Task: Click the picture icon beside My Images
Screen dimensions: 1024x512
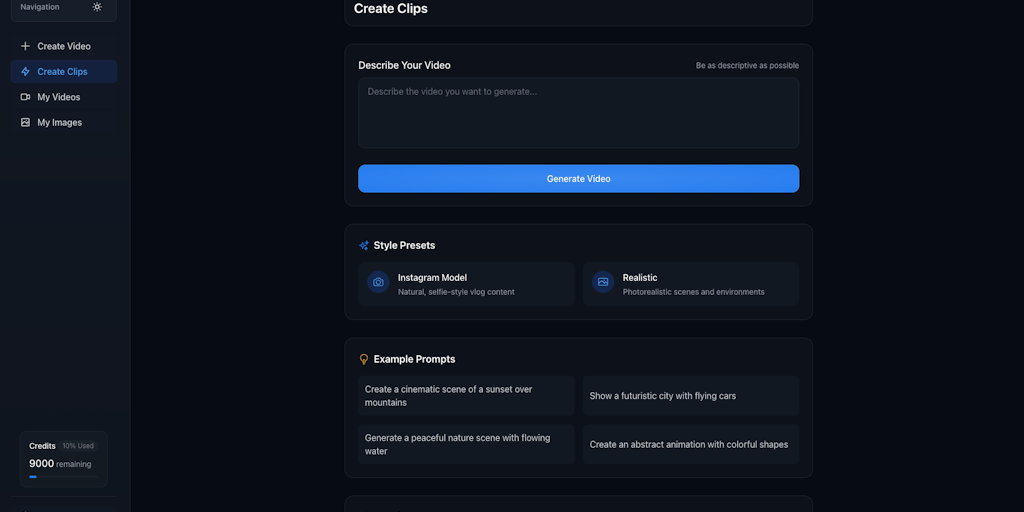Action: click(x=25, y=123)
